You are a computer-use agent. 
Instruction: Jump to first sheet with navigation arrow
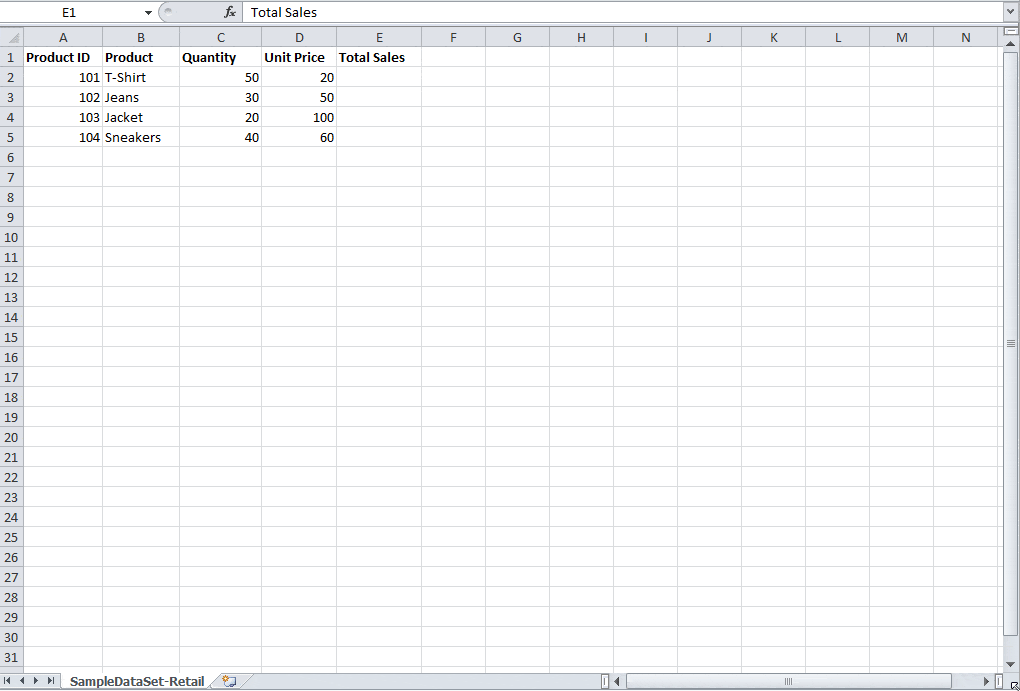[9, 680]
